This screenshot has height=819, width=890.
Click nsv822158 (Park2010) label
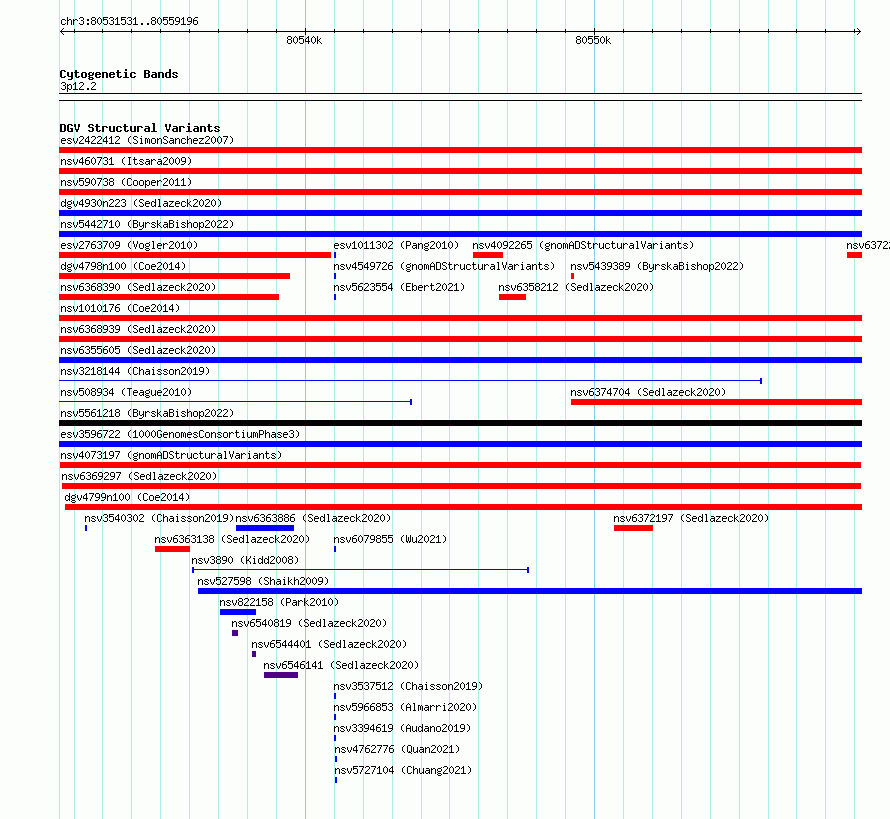pos(279,602)
